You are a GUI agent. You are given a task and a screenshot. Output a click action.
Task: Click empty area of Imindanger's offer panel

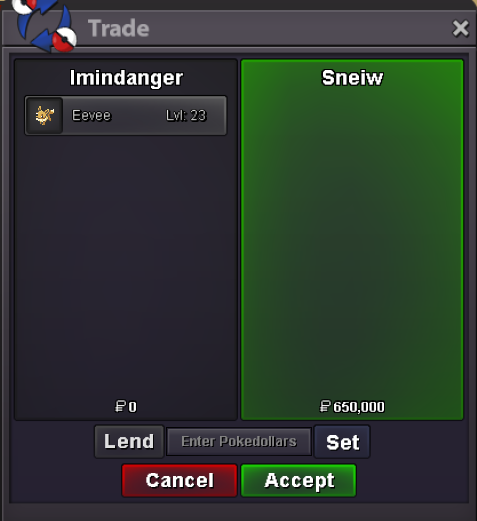(126, 267)
